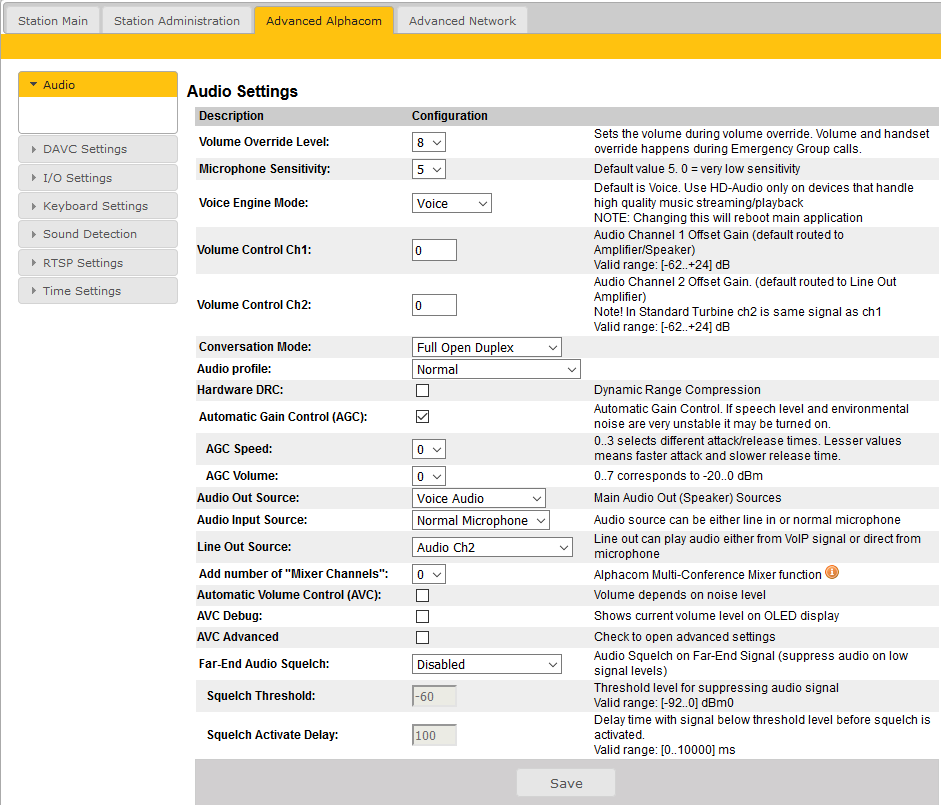Viewport: 941px width, 805px height.
Task: Enable Automatic Volume Control (AVC) checkbox
Action: (422, 595)
